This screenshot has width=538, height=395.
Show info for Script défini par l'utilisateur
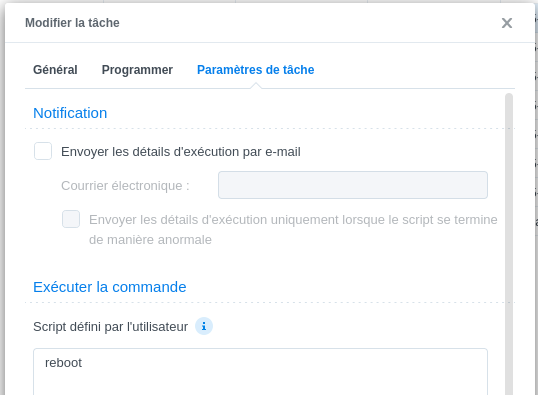(204, 326)
